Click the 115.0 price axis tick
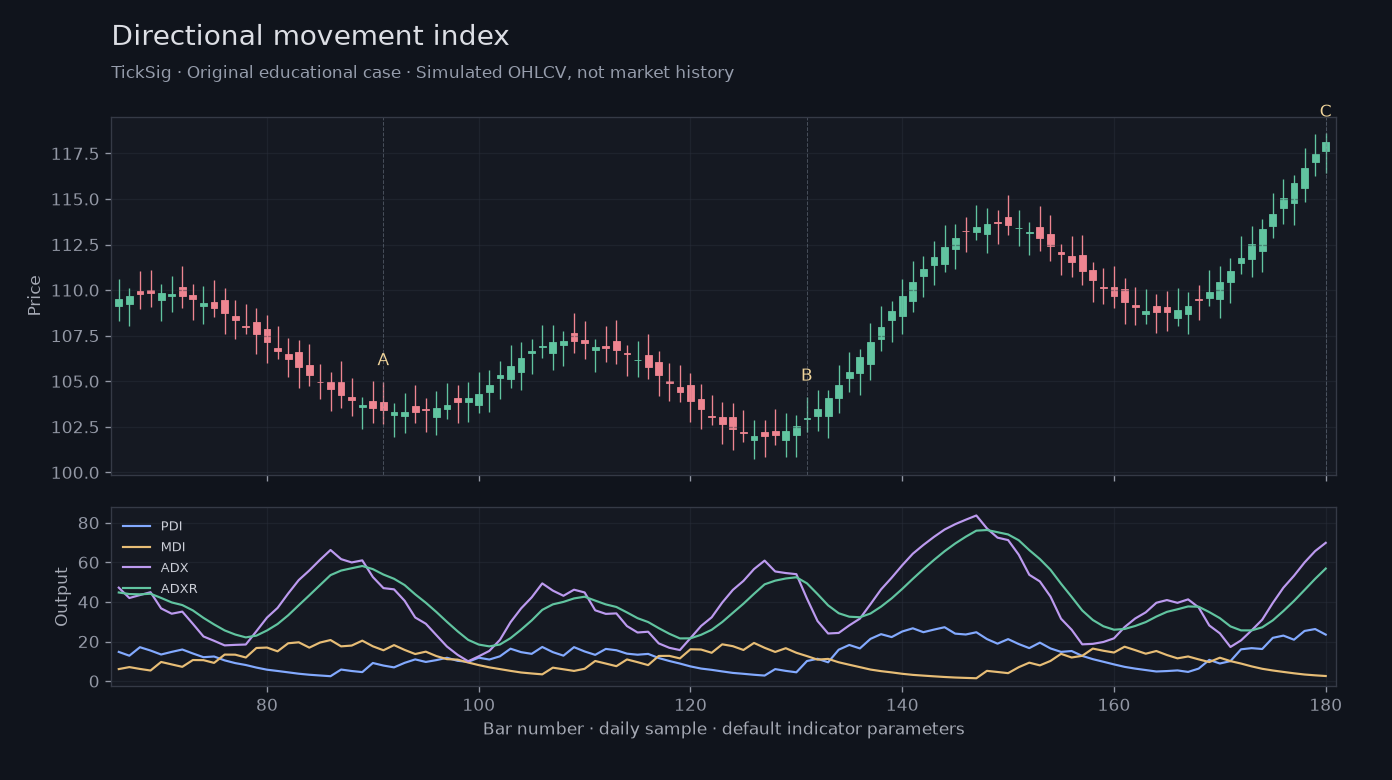This screenshot has height=780, width=1392. pyautogui.click(x=74, y=200)
